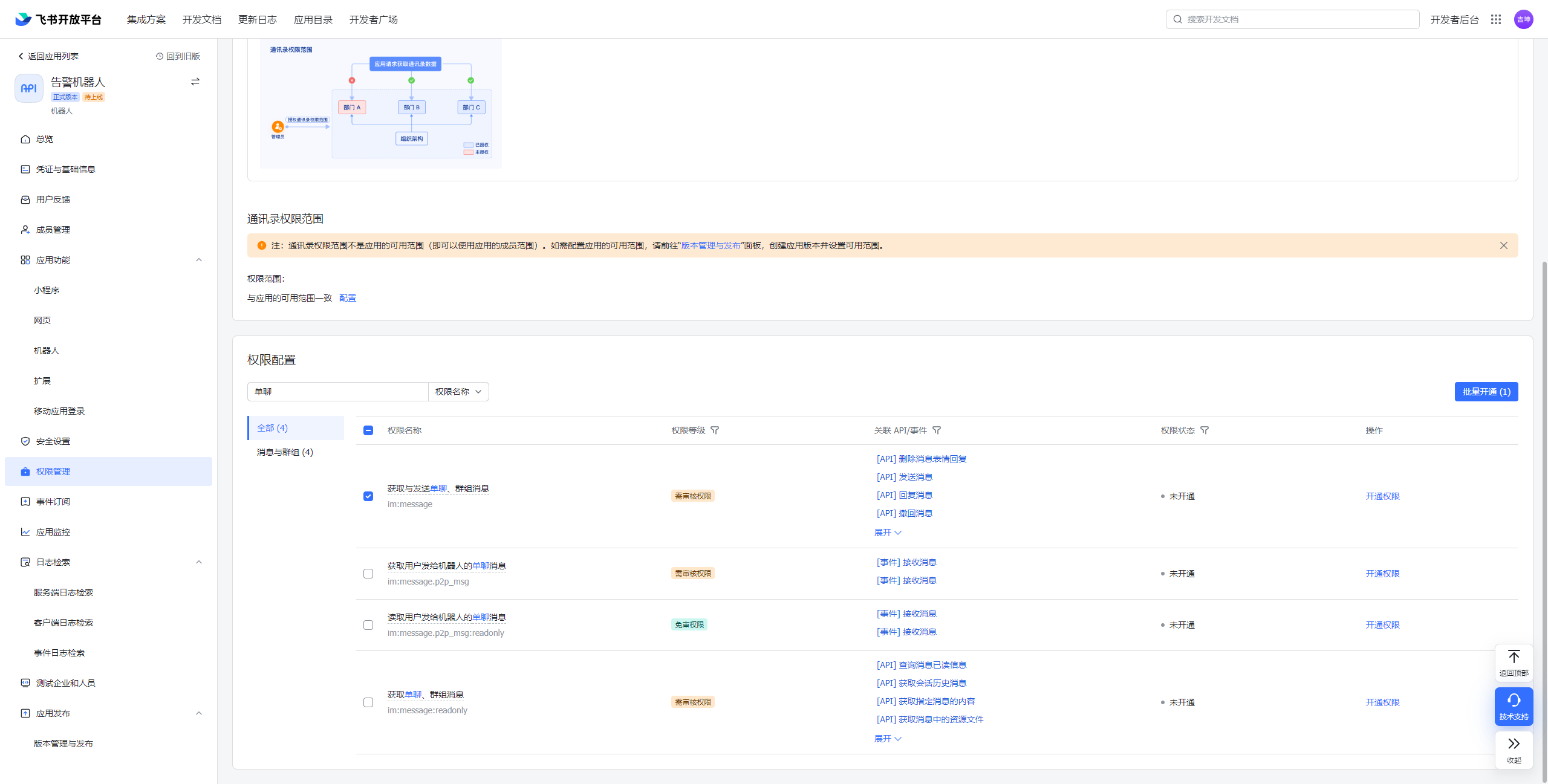Click the 应用监控 chart icon

(x=25, y=532)
